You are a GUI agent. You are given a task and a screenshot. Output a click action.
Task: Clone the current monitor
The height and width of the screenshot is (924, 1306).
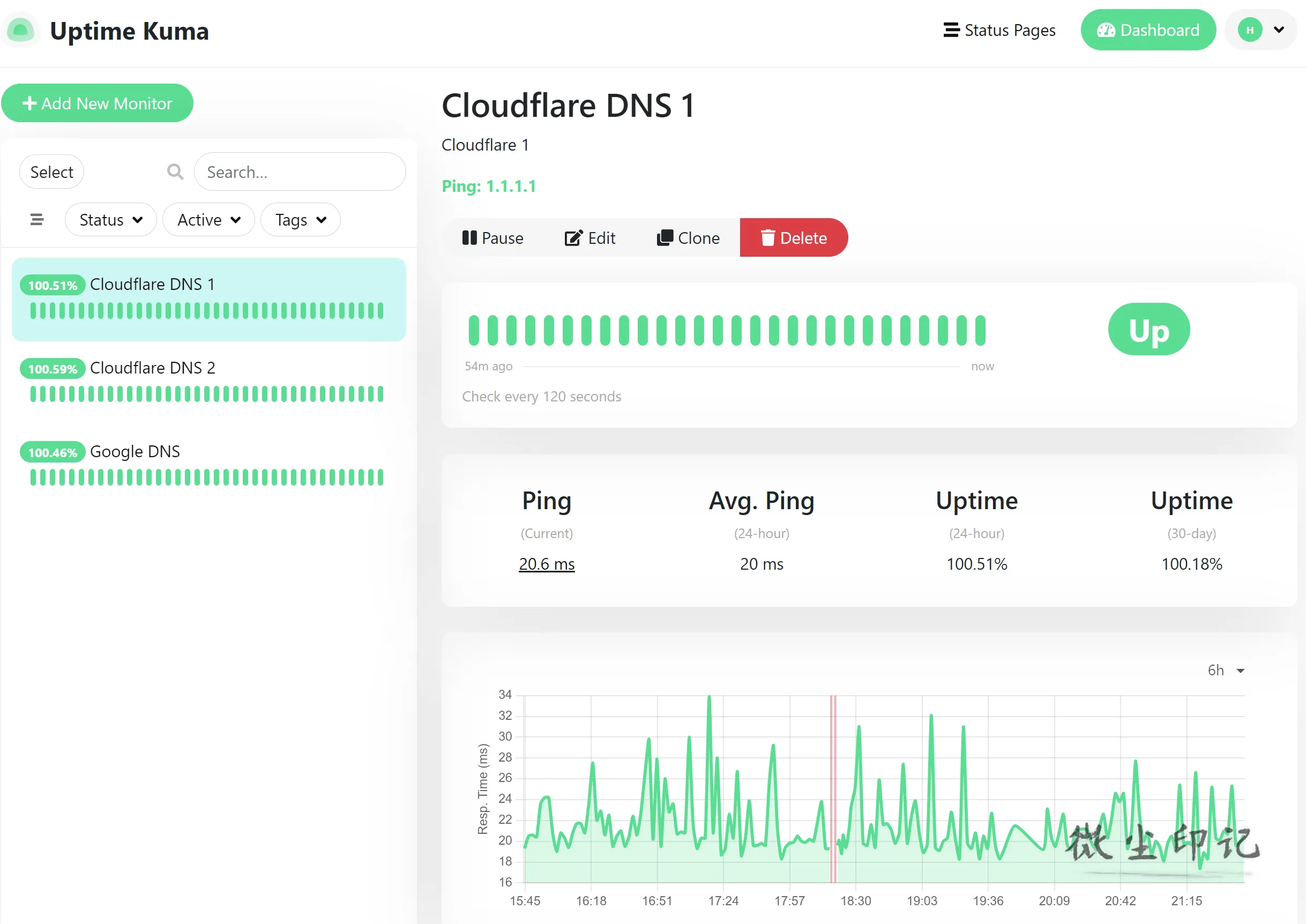[x=688, y=238]
